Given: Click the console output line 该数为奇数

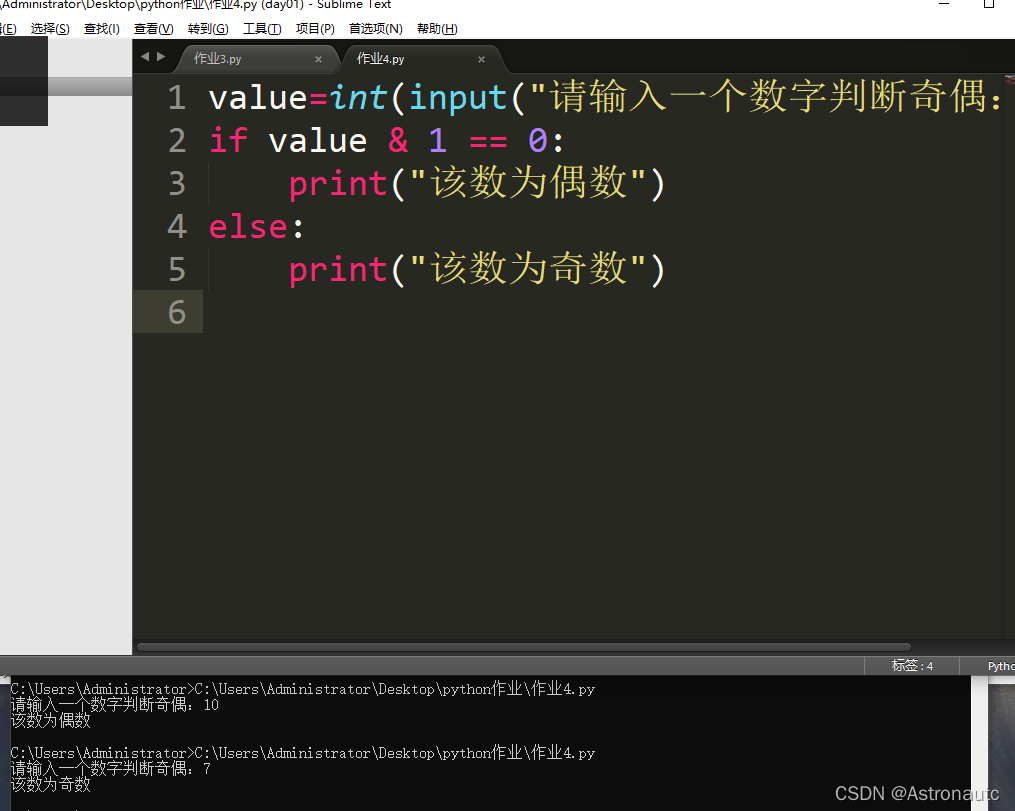Looking at the screenshot, I should click(50, 784).
